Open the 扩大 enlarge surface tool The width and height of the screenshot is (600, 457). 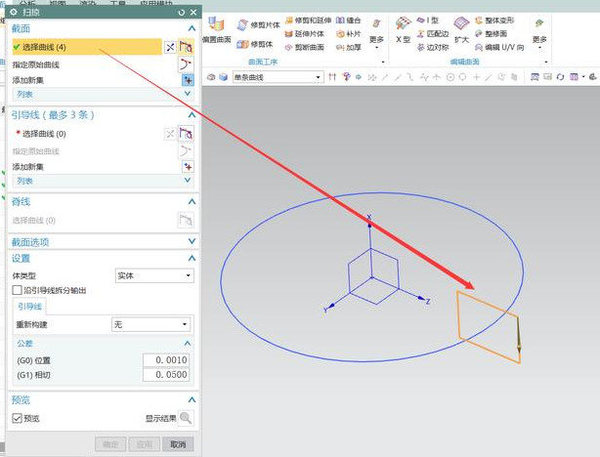point(461,30)
